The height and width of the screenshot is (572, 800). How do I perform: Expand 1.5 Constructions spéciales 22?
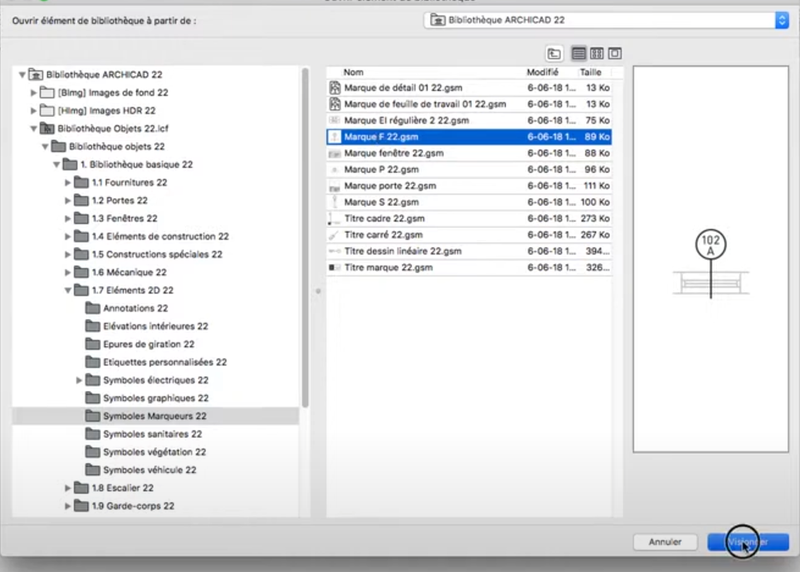(67, 254)
